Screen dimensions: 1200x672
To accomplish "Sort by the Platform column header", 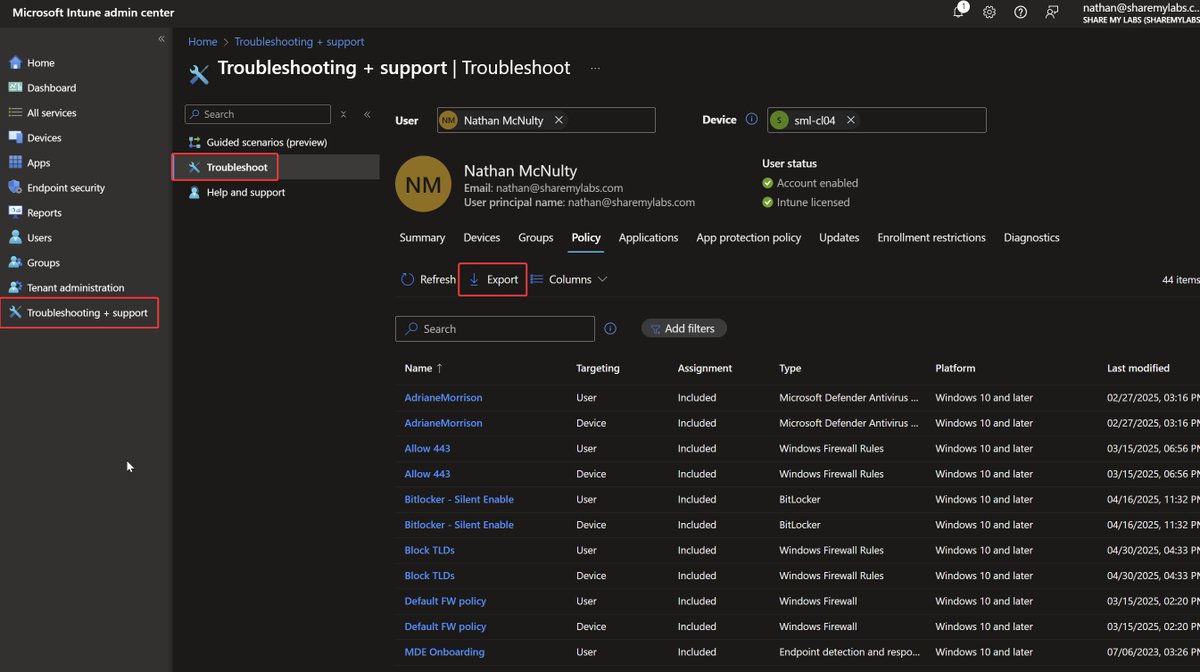I will click(x=955, y=368).
